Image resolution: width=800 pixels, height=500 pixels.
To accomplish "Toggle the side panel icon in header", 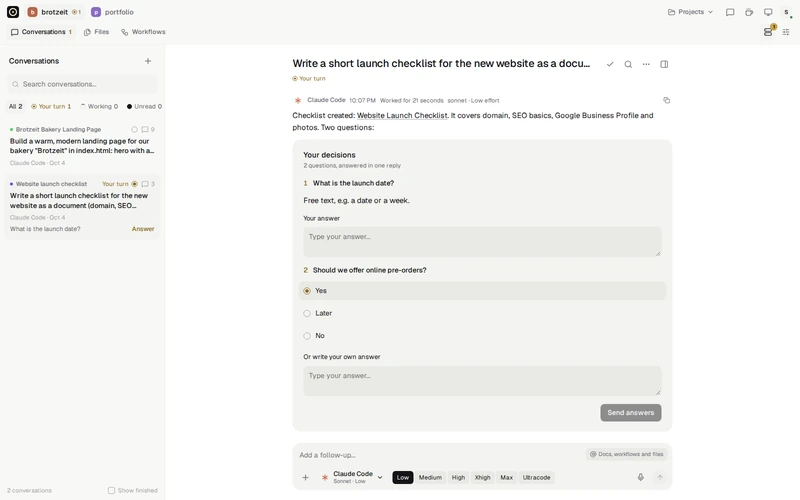I will pyautogui.click(x=664, y=64).
